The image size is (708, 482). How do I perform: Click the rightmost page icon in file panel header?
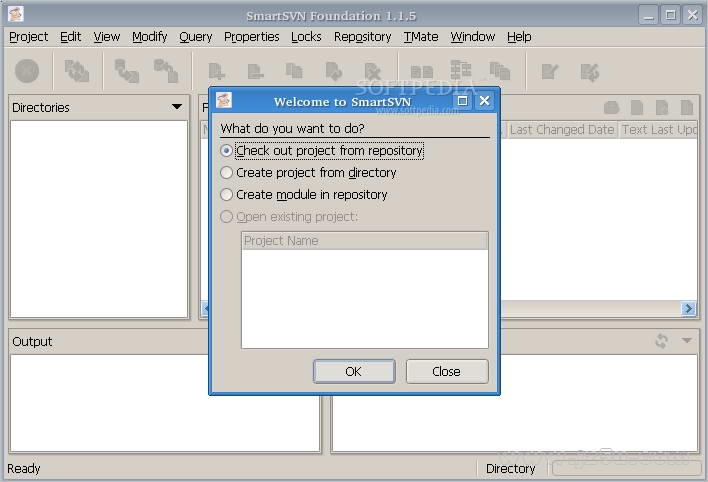(687, 108)
